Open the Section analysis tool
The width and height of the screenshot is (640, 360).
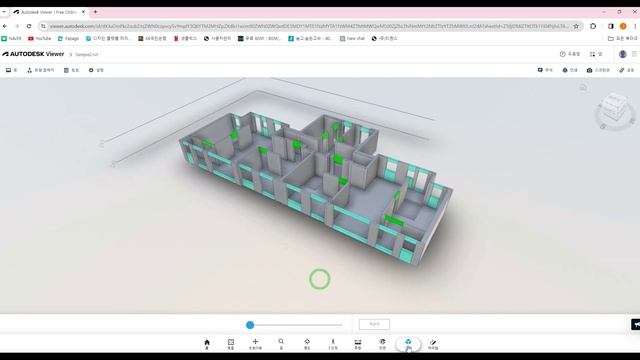382,344
